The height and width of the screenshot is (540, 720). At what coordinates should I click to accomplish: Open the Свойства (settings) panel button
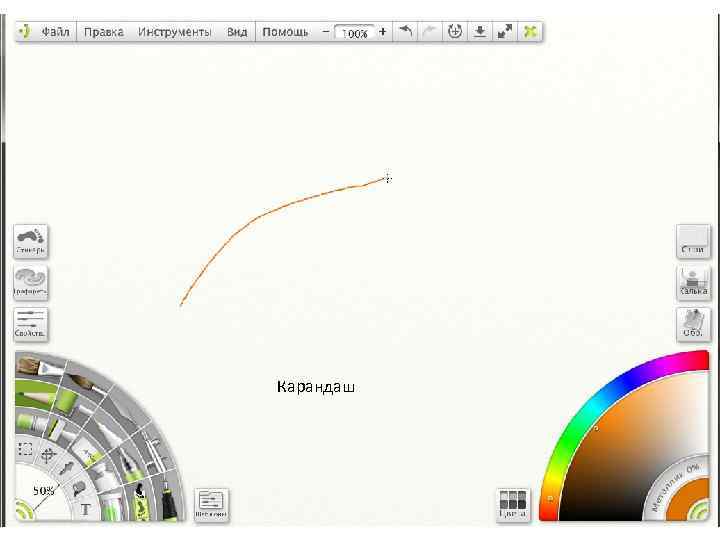31,325
